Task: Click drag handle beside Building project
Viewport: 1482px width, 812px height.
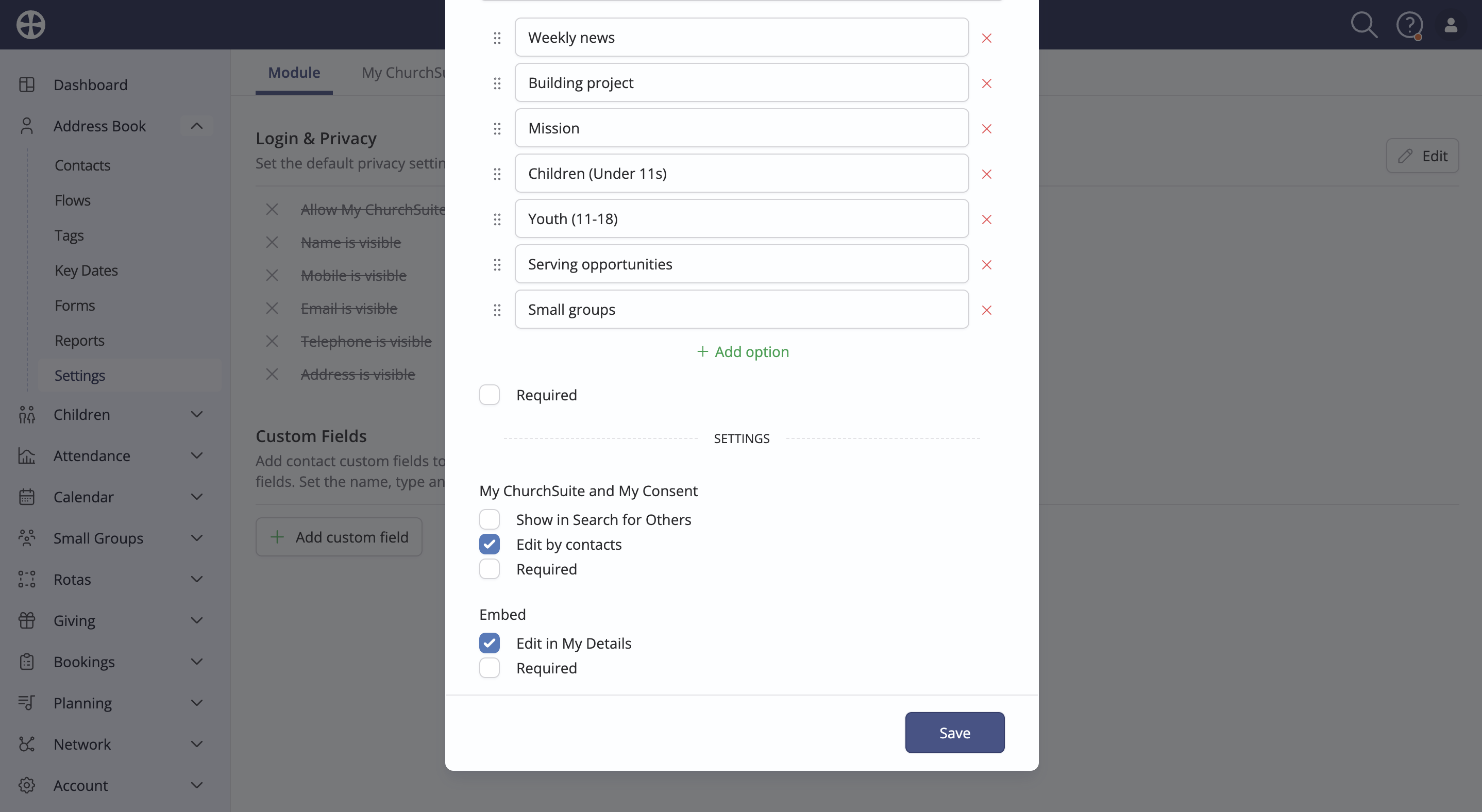Action: click(497, 83)
